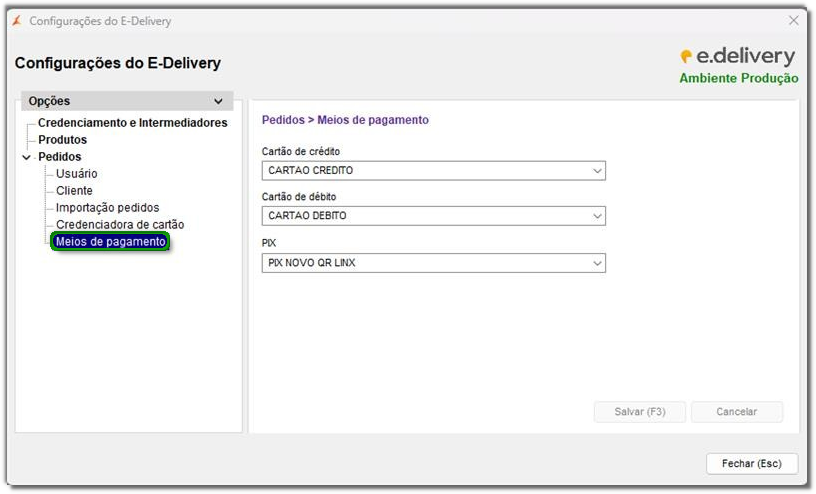Open Importação pedidos settings

(x=108, y=208)
